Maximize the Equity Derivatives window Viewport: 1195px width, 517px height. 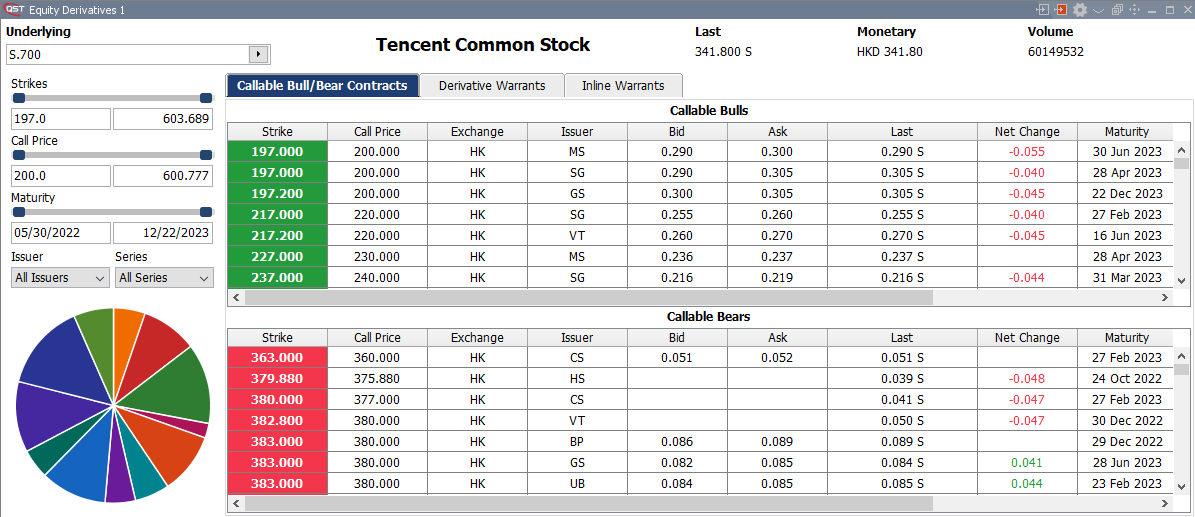click(x=1170, y=10)
